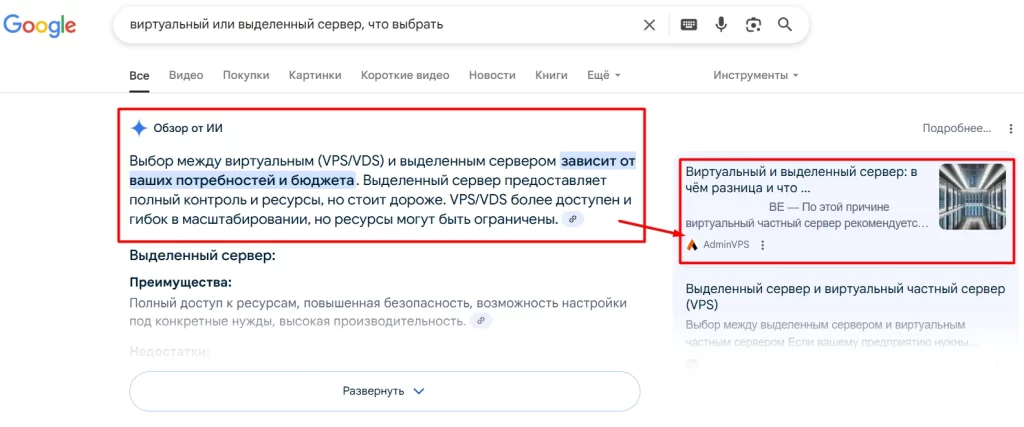The image size is (1024, 427).
Task: Focus the search query input field
Action: tap(379, 25)
